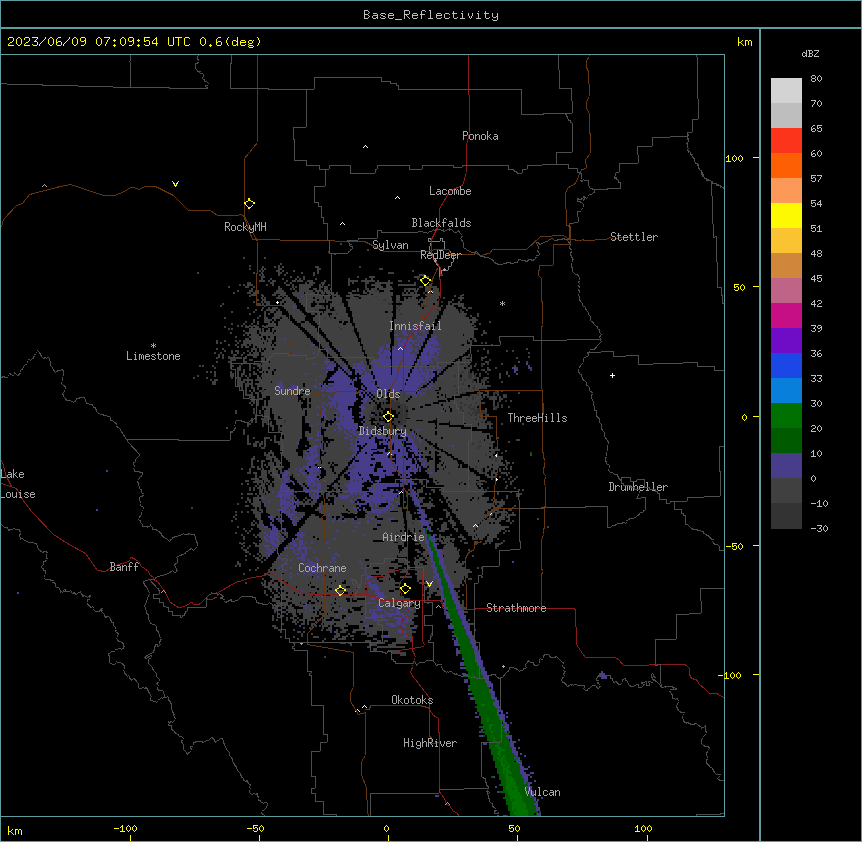Click the Vulcan label
Screen dimensions: 862x842
(x=542, y=792)
